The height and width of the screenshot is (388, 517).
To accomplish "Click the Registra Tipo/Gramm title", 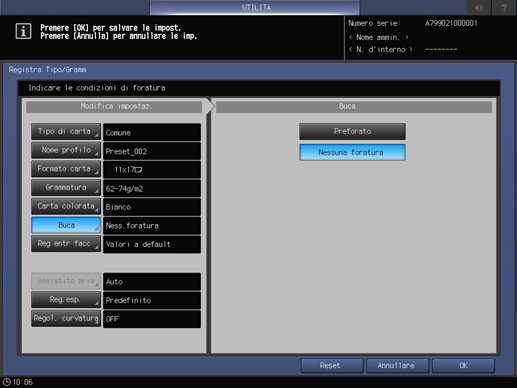I will 47,70.
